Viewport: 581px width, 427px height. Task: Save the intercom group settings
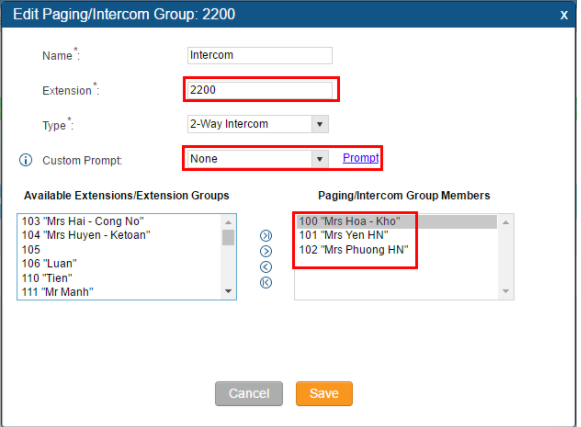pyautogui.click(x=324, y=393)
